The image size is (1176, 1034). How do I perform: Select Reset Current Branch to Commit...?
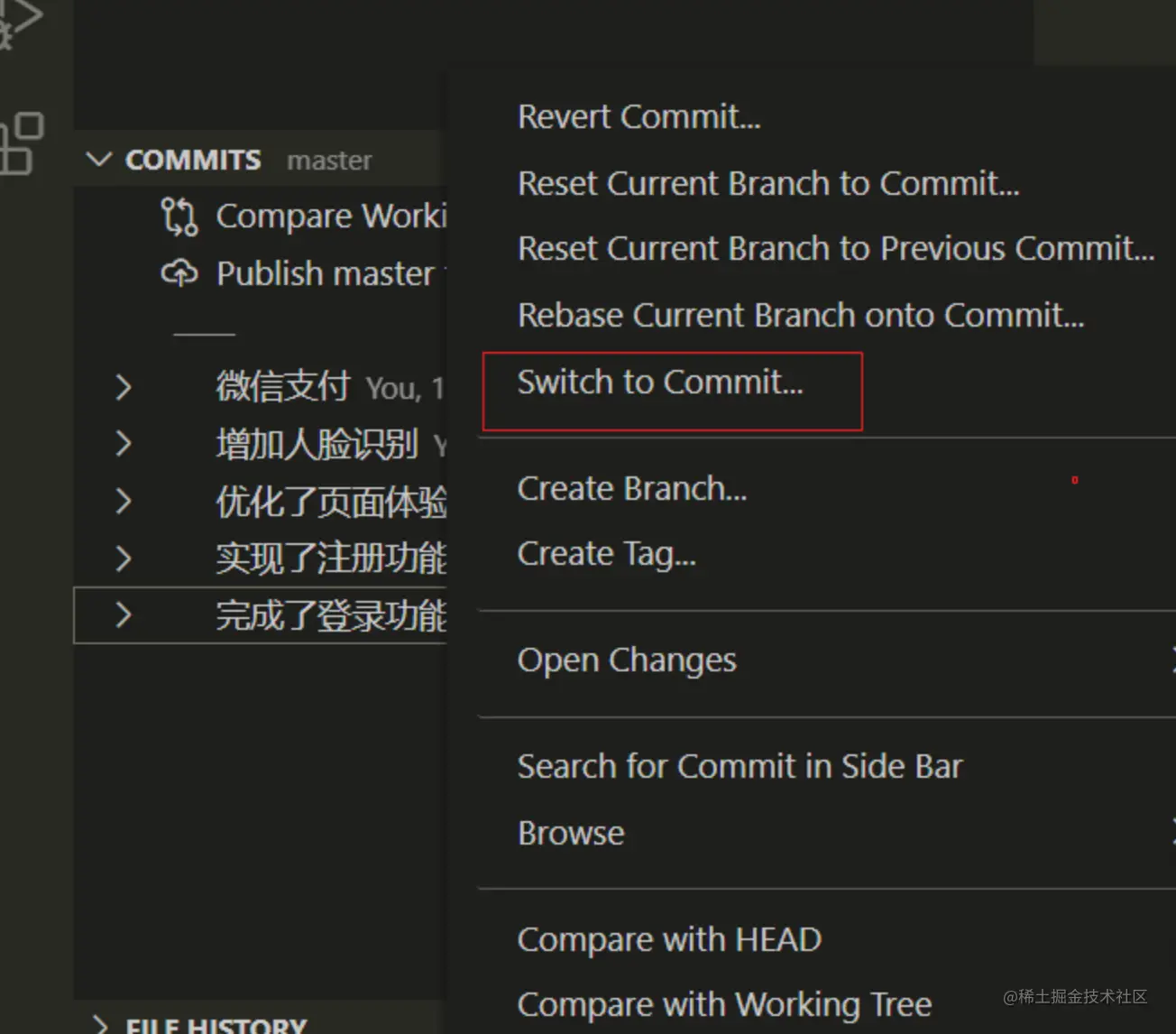point(768,184)
